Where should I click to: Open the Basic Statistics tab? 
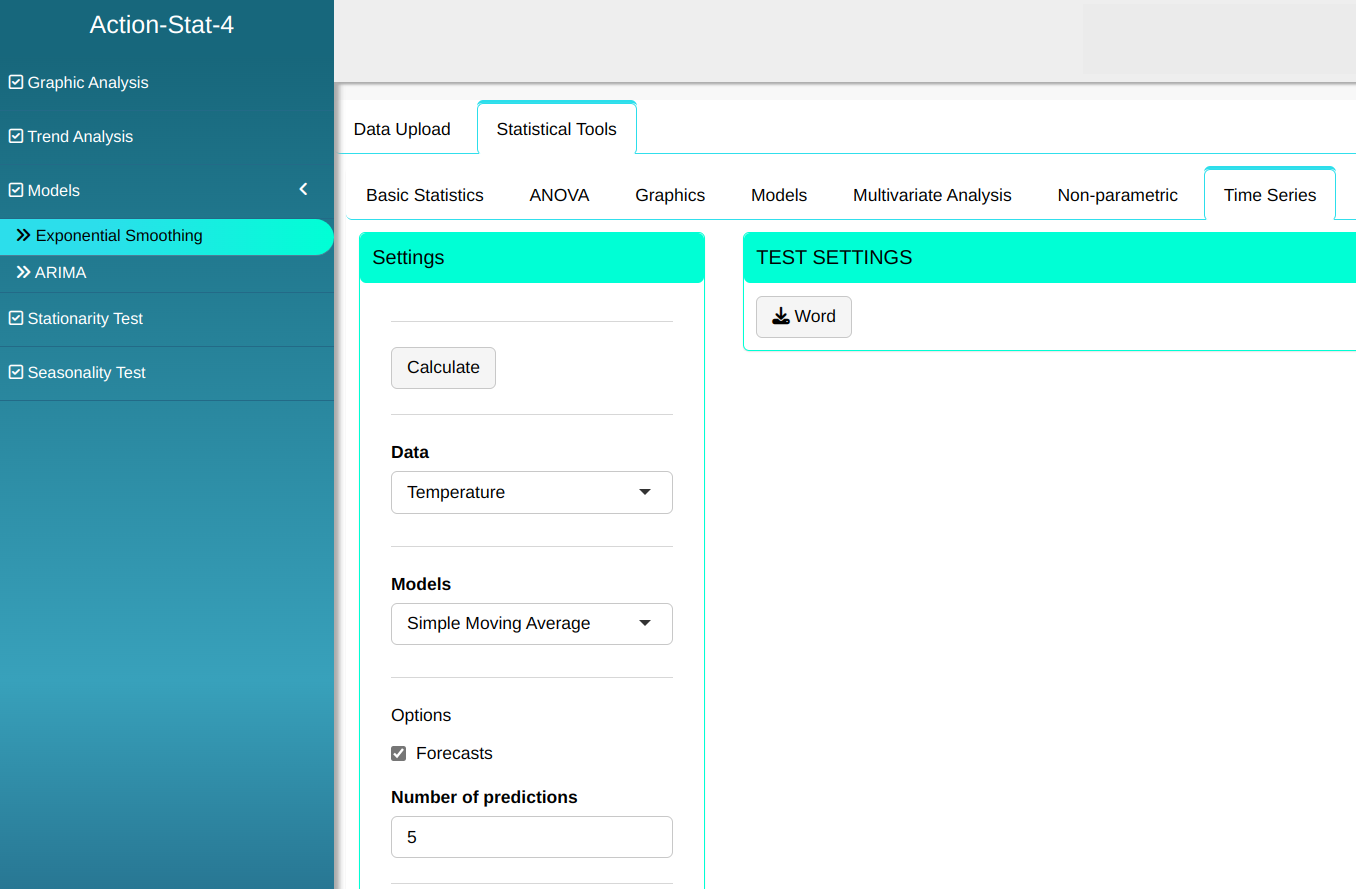(424, 196)
